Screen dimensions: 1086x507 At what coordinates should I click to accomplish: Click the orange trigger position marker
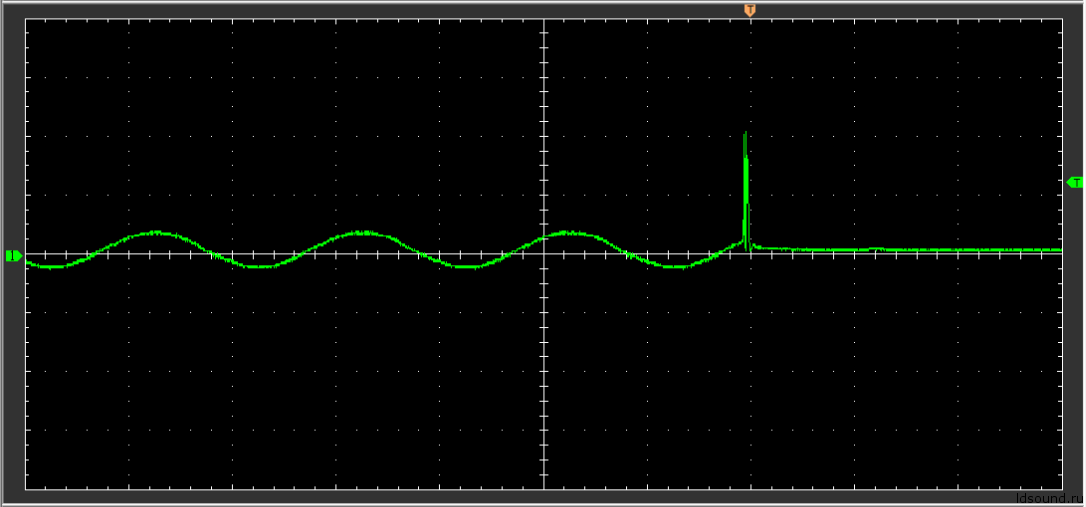coord(749,10)
